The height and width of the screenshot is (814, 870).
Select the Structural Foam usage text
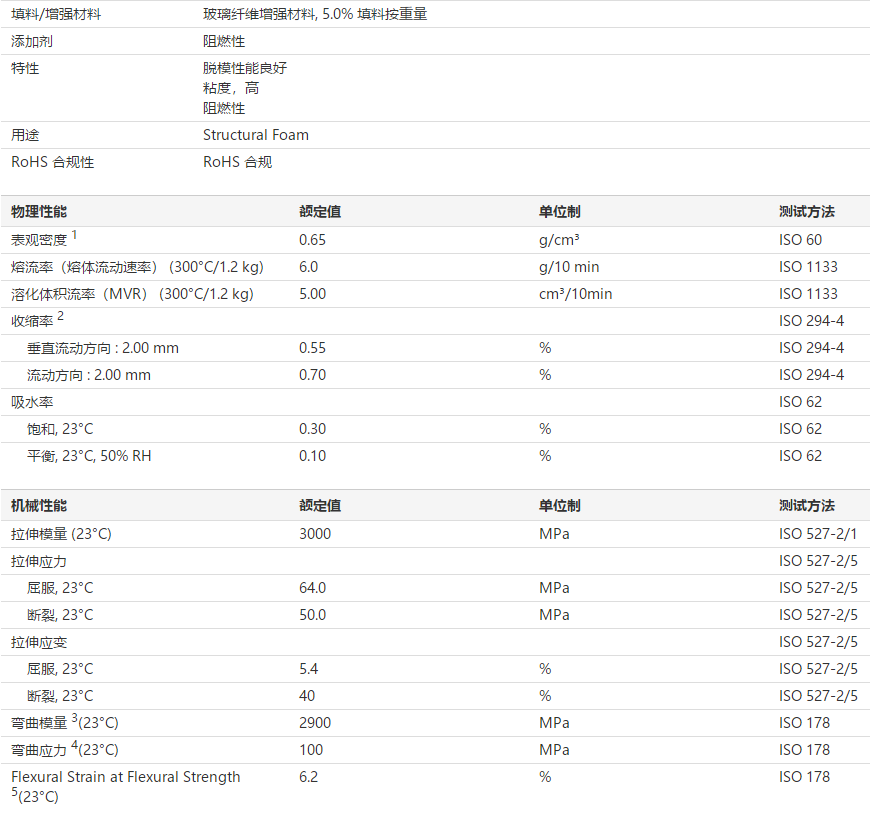click(x=256, y=135)
